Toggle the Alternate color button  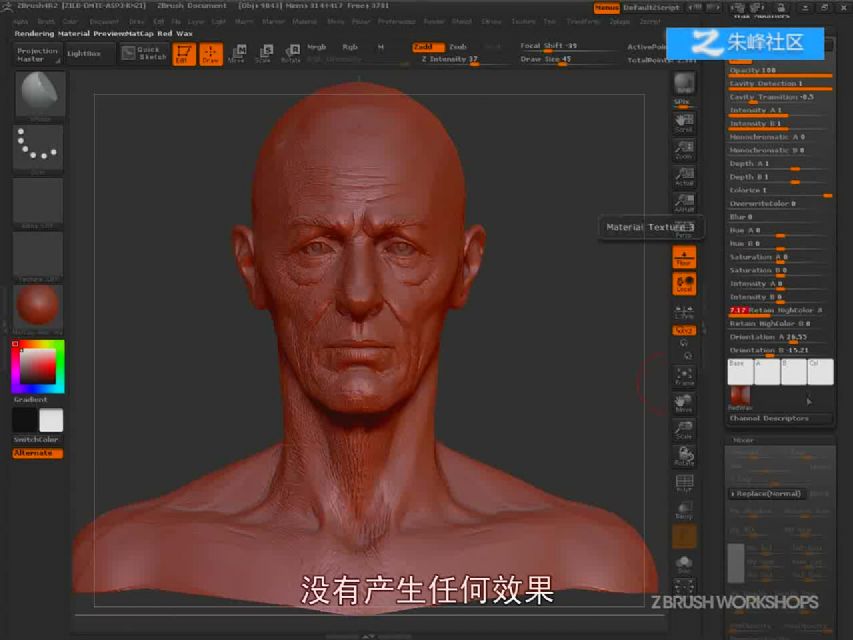point(38,453)
